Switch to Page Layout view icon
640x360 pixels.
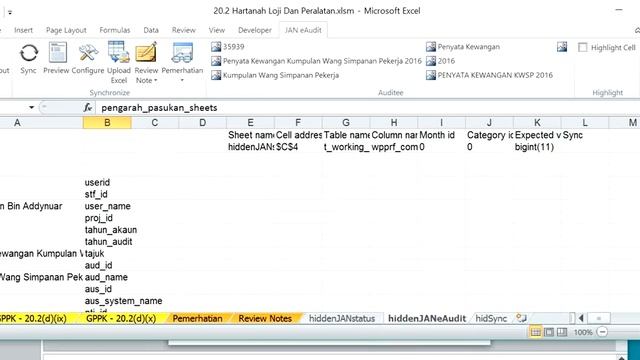549,332
